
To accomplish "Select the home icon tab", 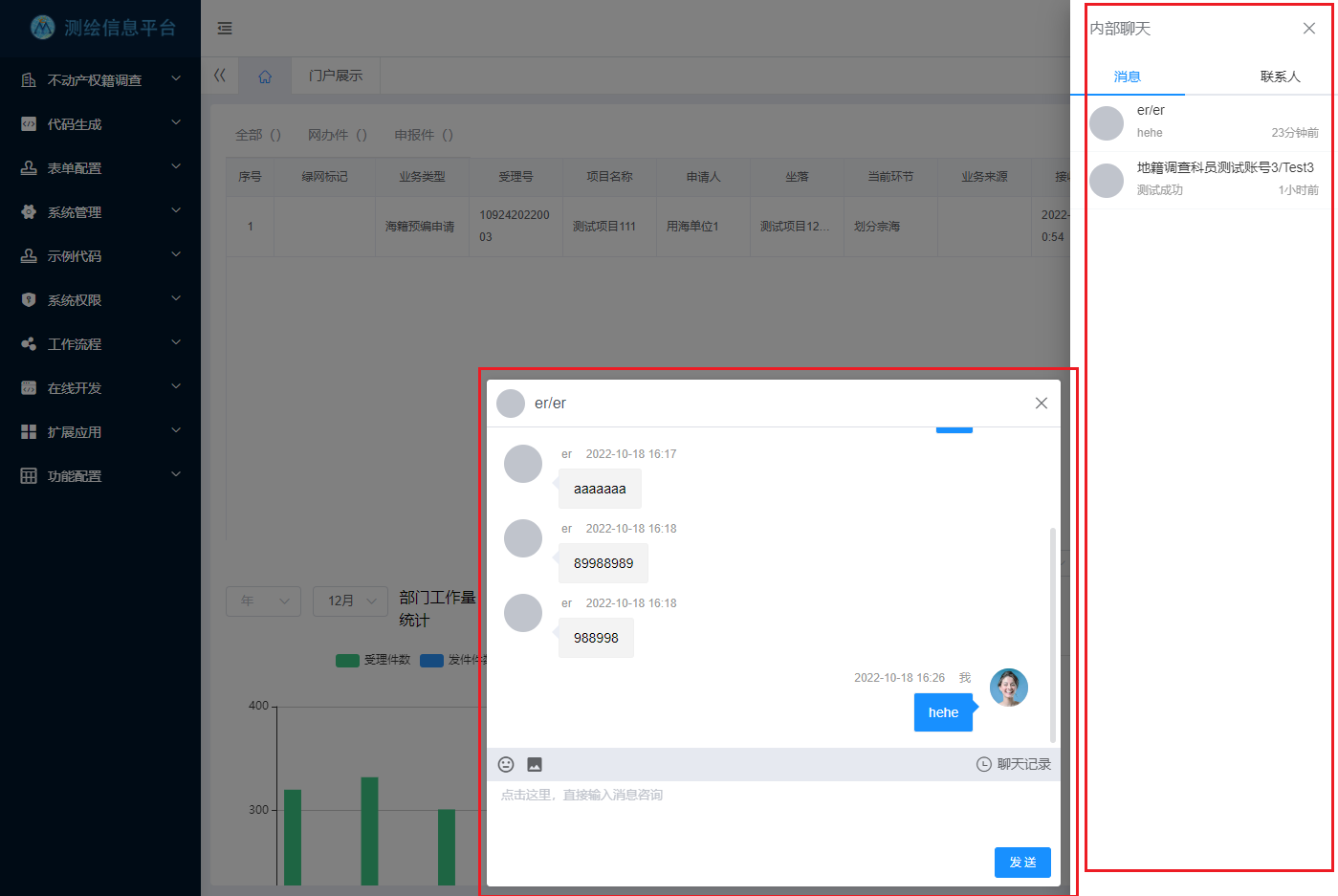I will click(x=265, y=76).
